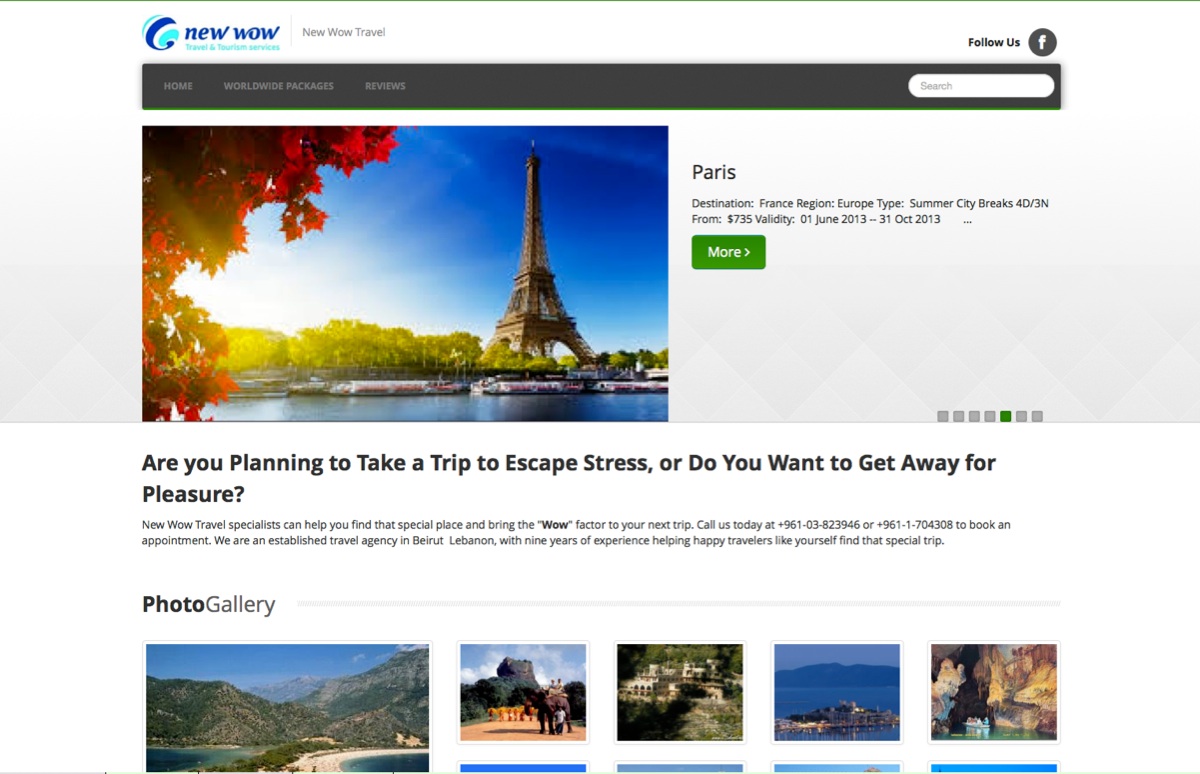The width and height of the screenshot is (1200, 774).
Task: View the elephant gallery thumbnail
Action: (x=523, y=692)
